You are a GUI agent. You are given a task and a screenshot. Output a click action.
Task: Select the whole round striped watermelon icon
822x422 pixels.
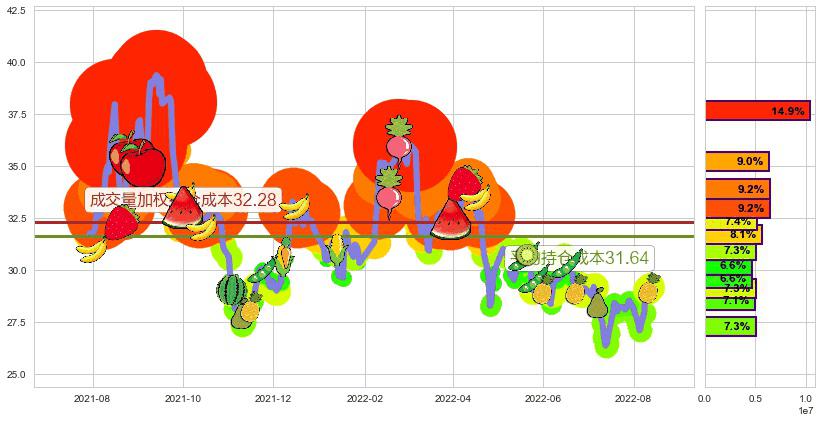(232, 290)
